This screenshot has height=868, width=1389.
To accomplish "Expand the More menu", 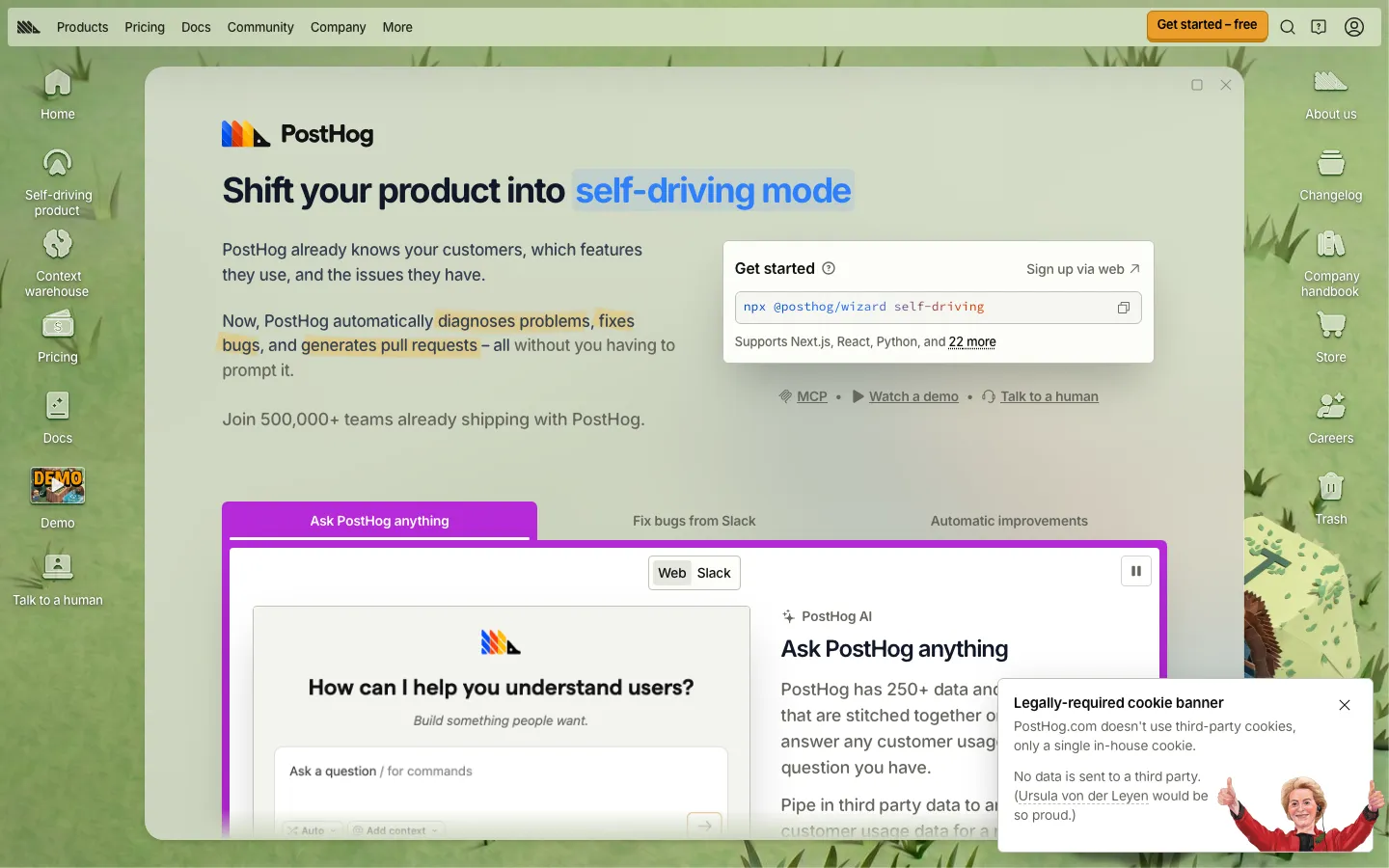I will 397,27.
